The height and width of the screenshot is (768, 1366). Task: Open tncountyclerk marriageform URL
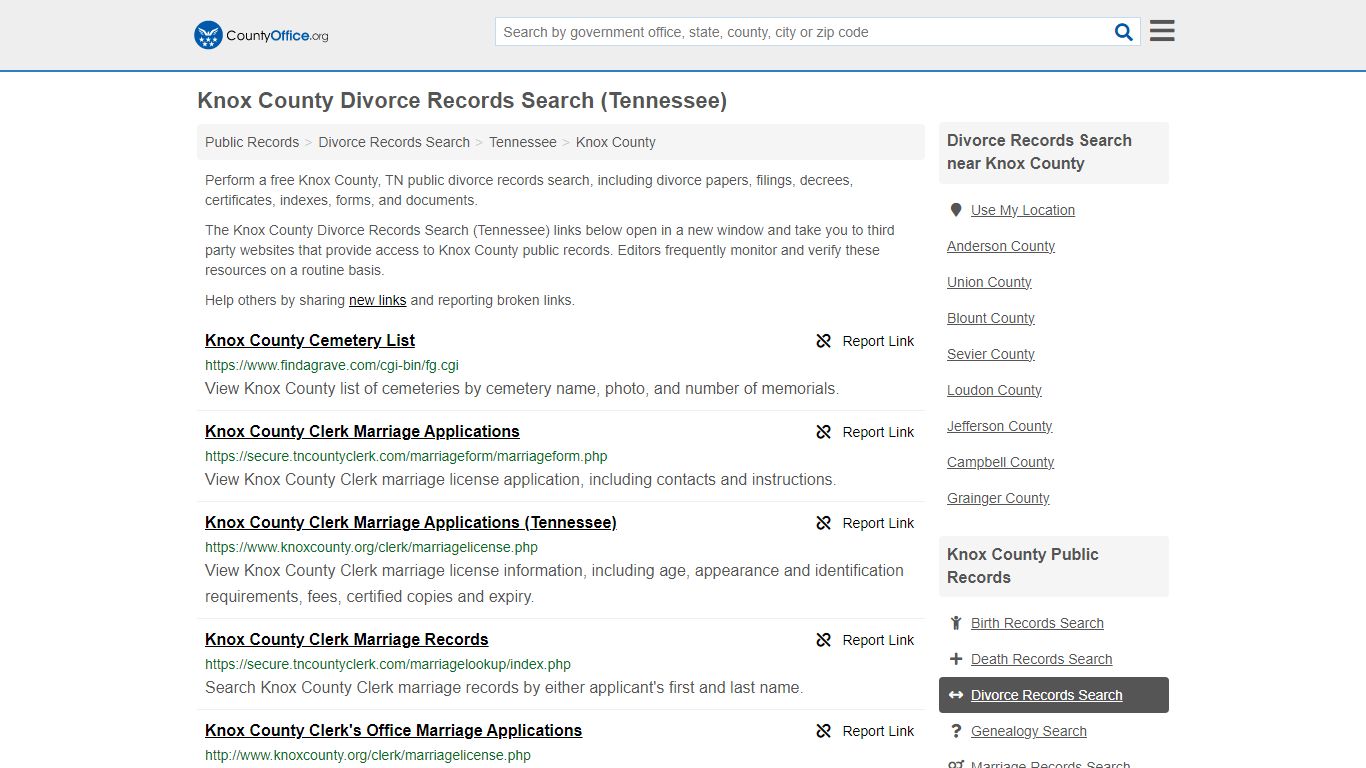(x=406, y=456)
